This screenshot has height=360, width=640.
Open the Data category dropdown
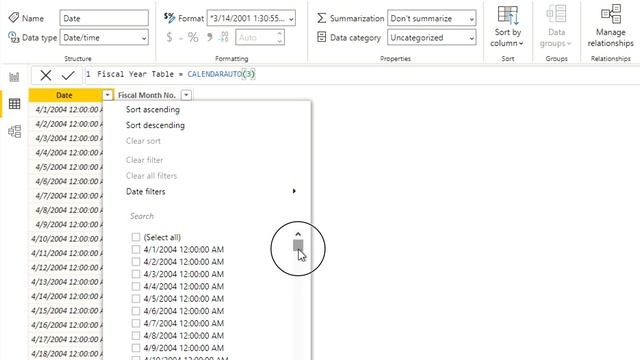tap(471, 38)
